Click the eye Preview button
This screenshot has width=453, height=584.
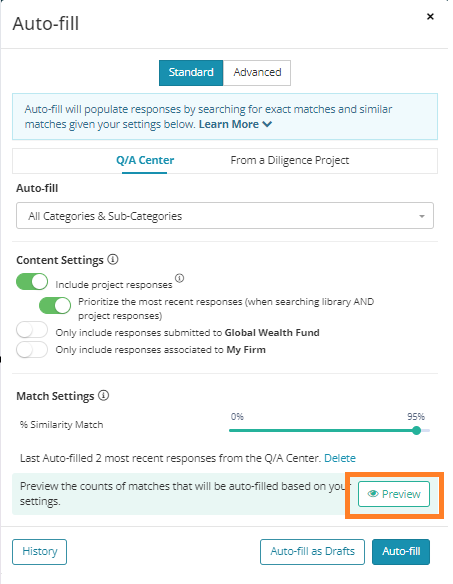[394, 494]
